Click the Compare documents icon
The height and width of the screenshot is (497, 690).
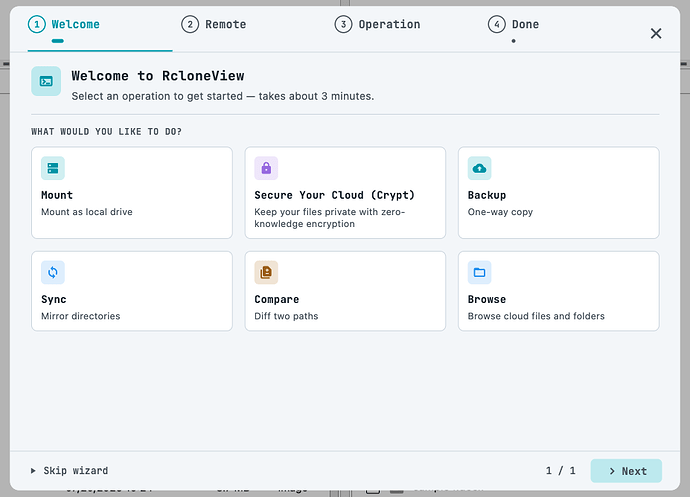point(266,272)
